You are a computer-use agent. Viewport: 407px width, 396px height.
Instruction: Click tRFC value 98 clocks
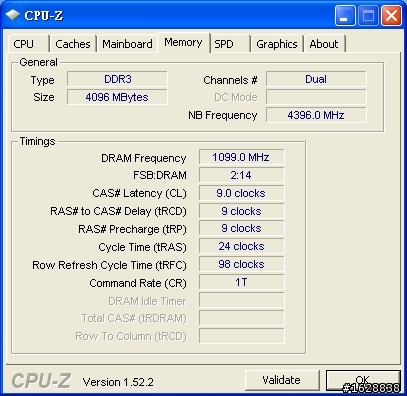pyautogui.click(x=241, y=264)
